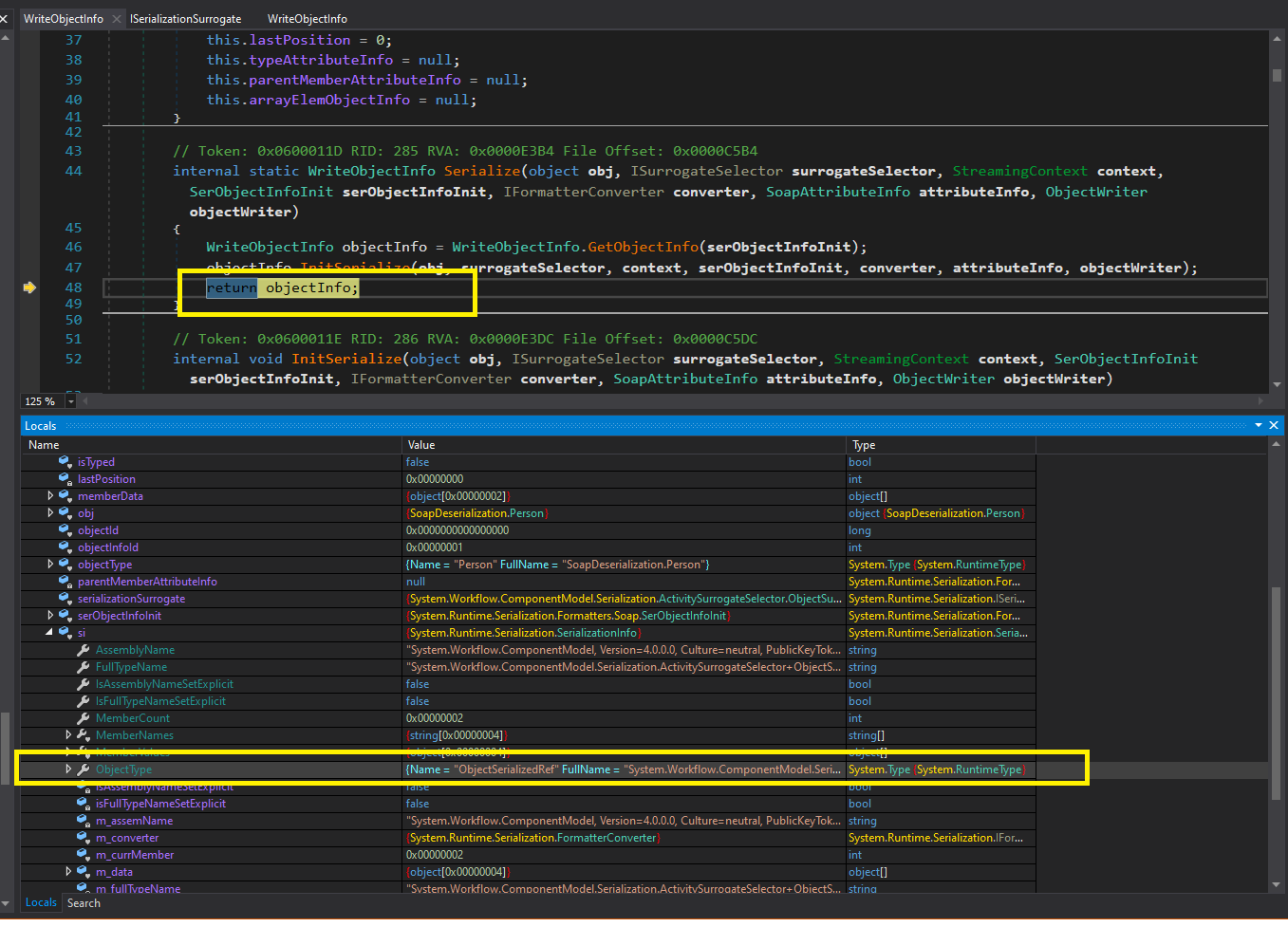The width and height of the screenshot is (1288, 927).
Task: Click the field icon beside si
Action: 65,633
